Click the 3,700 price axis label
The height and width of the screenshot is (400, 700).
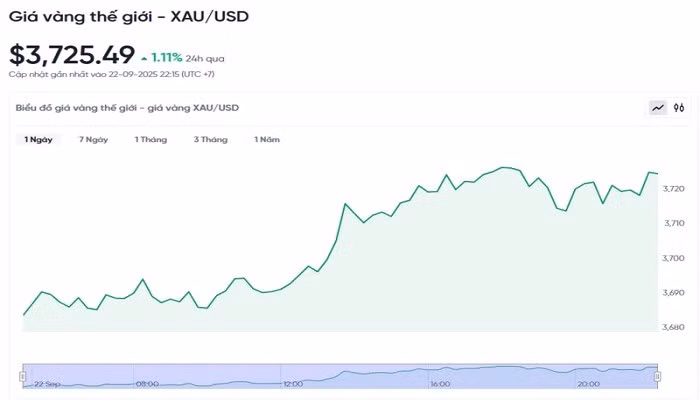674,258
